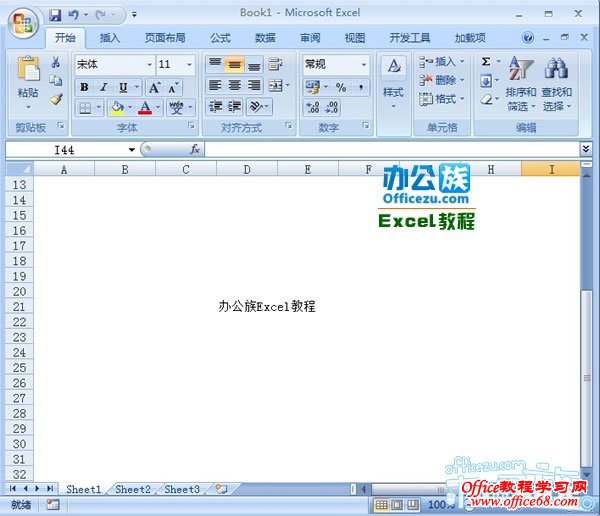Align text left in the cell
The width and height of the screenshot is (600, 516).
pyautogui.click(x=215, y=85)
